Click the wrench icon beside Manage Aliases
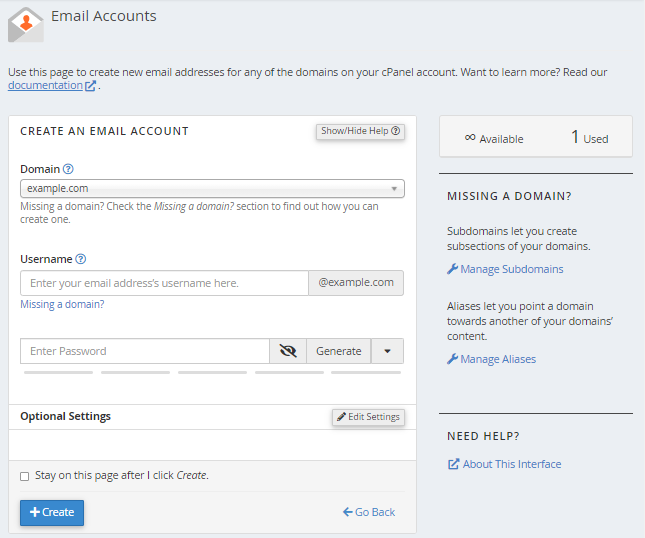Screen dimensions: 645x538 [x=452, y=359]
